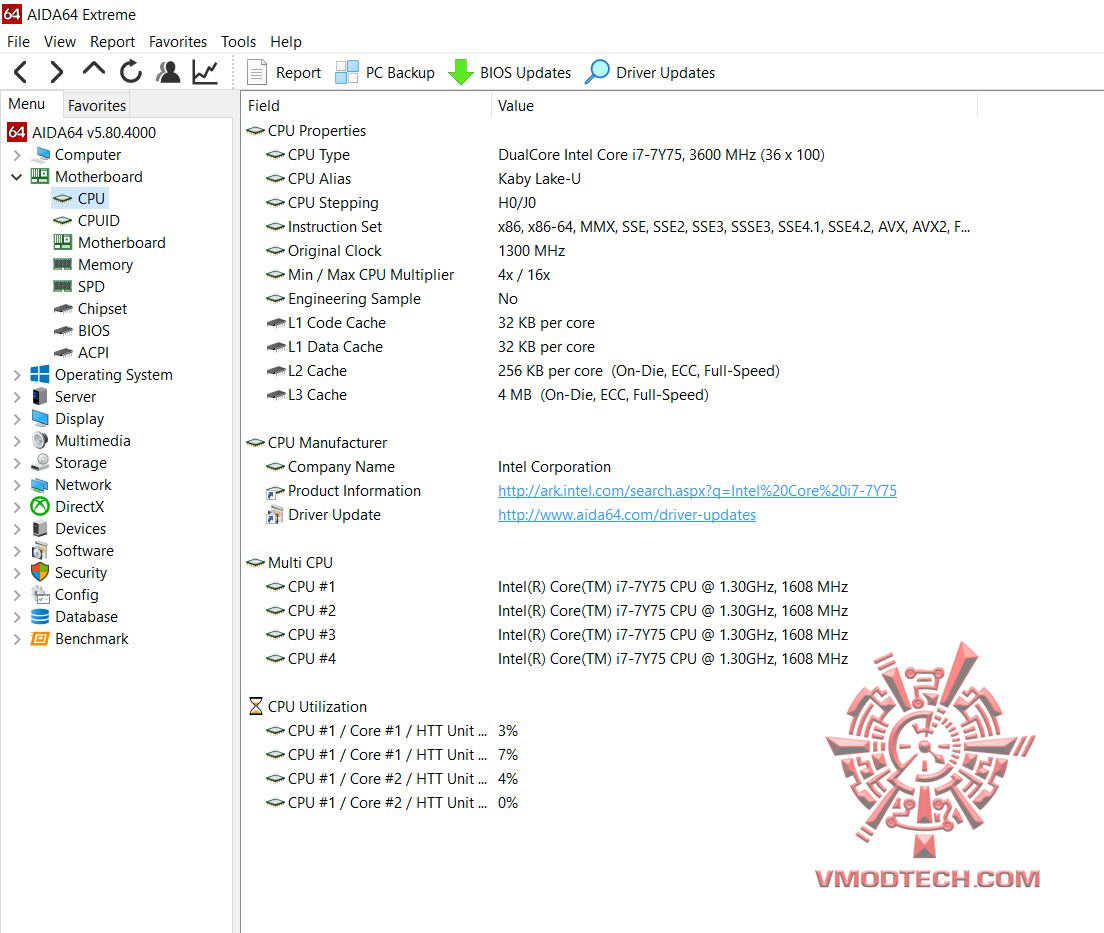
Task: Click the Benchmark orange icon
Action: [x=40, y=638]
